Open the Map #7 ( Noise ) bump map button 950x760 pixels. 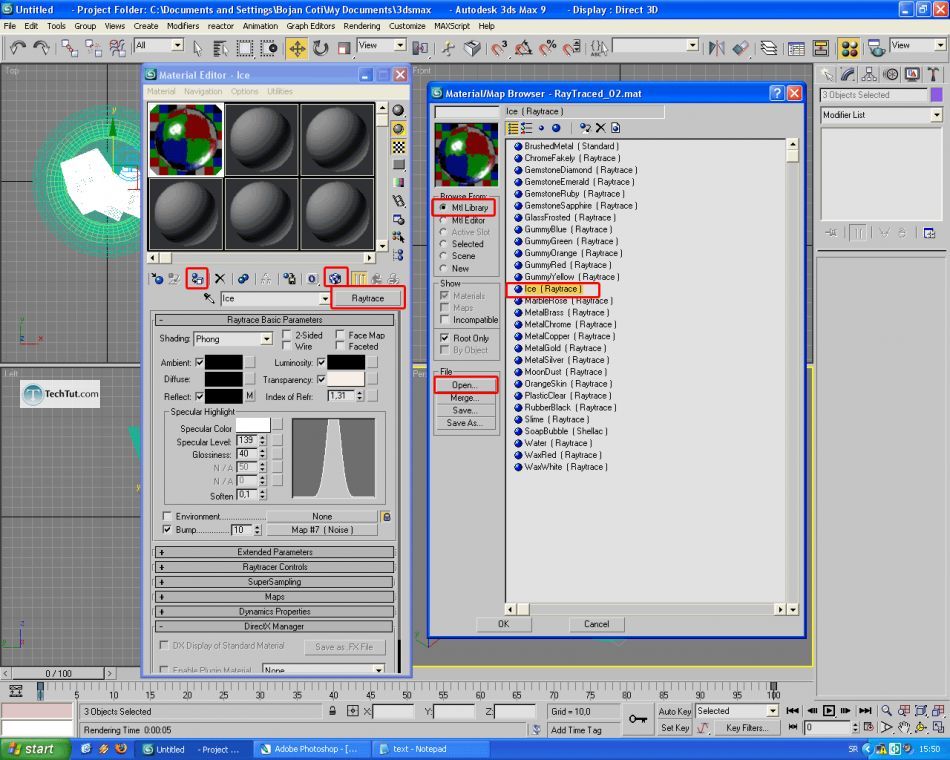click(322, 530)
